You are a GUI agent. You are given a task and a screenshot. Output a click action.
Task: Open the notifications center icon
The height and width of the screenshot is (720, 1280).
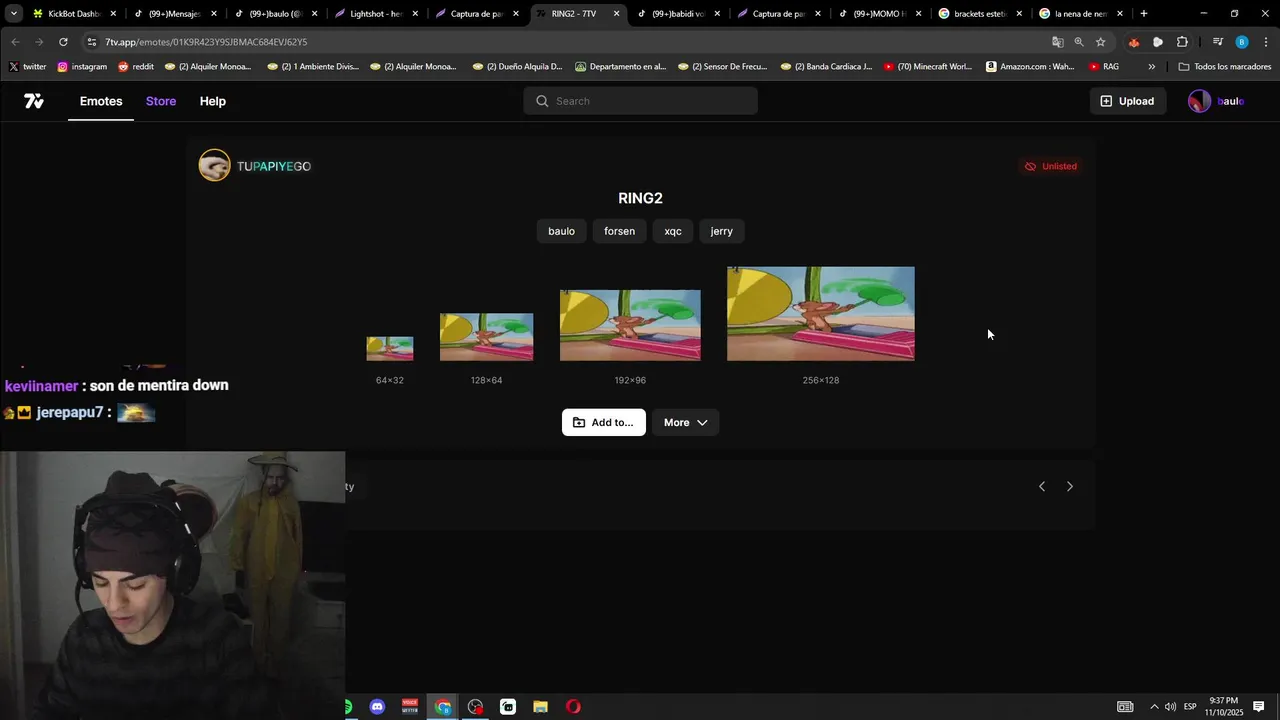pyautogui.click(x=1259, y=707)
